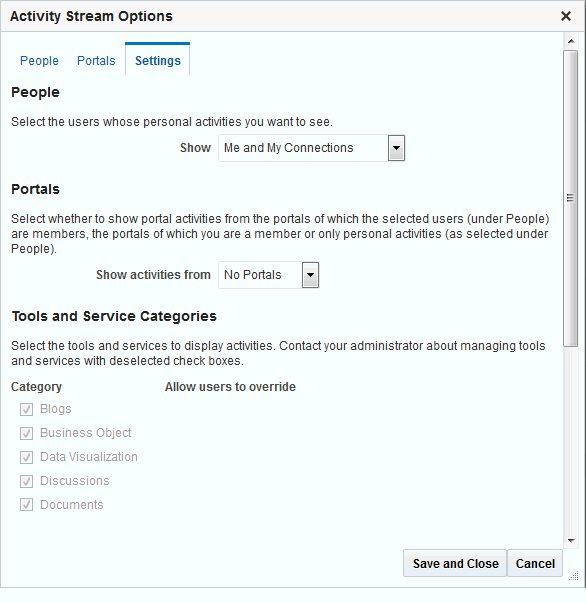Click the vertical scrollbar thumb

[x=571, y=198]
